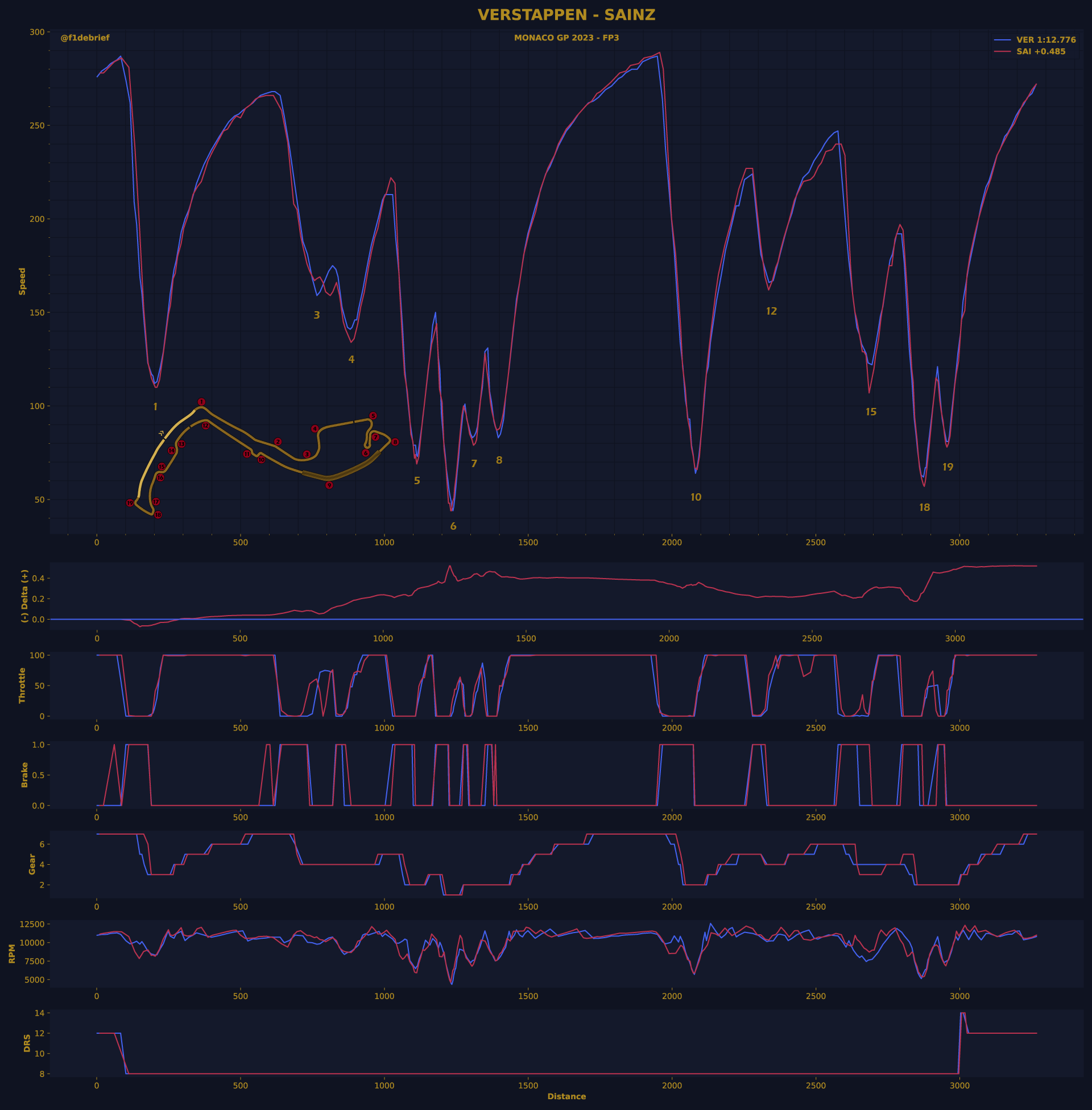Click turn 17 circle on the track map

pyautogui.click(x=156, y=502)
